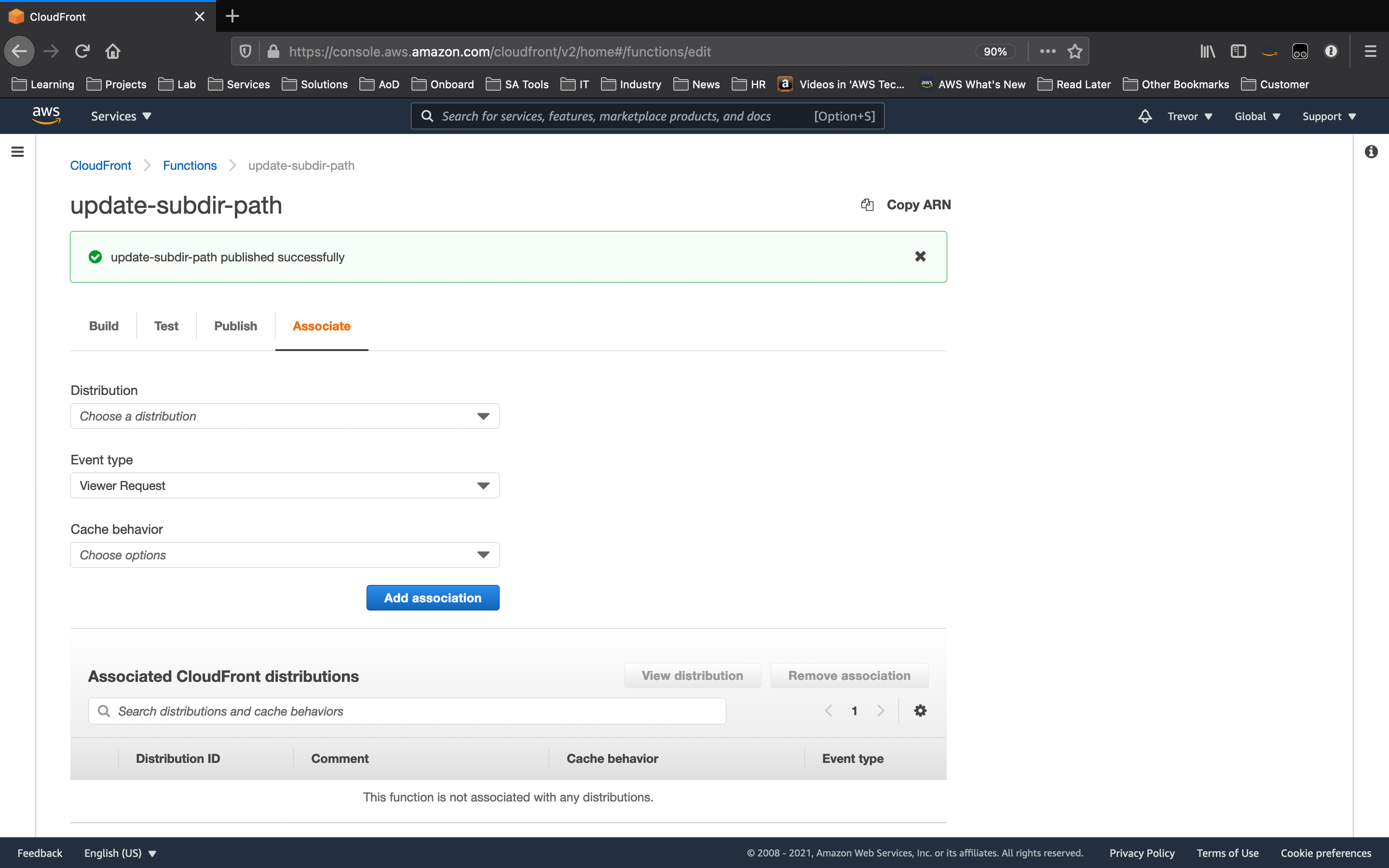This screenshot has height=868, width=1389.
Task: Click the extension info circle icon
Action: [x=1331, y=52]
